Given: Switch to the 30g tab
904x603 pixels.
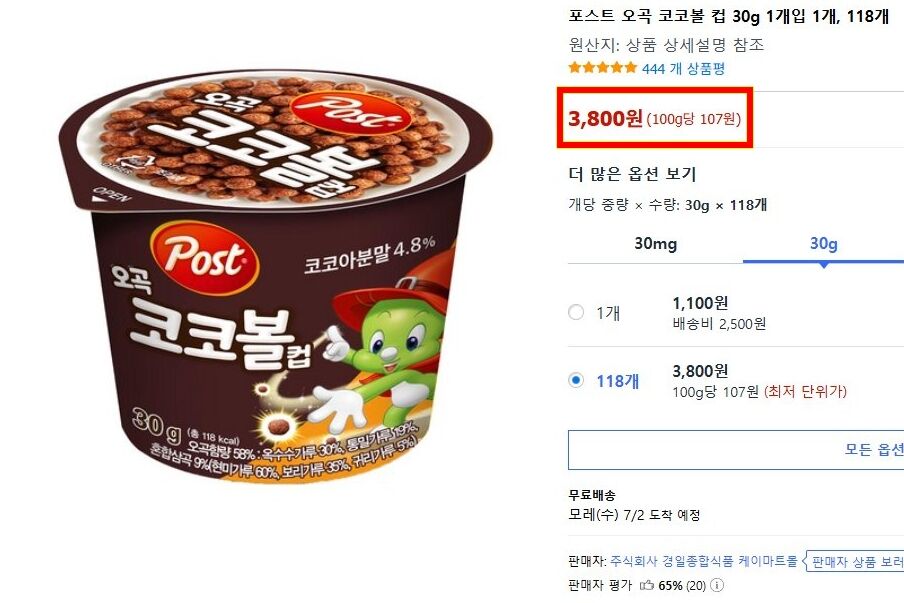Looking at the screenshot, I should [823, 244].
